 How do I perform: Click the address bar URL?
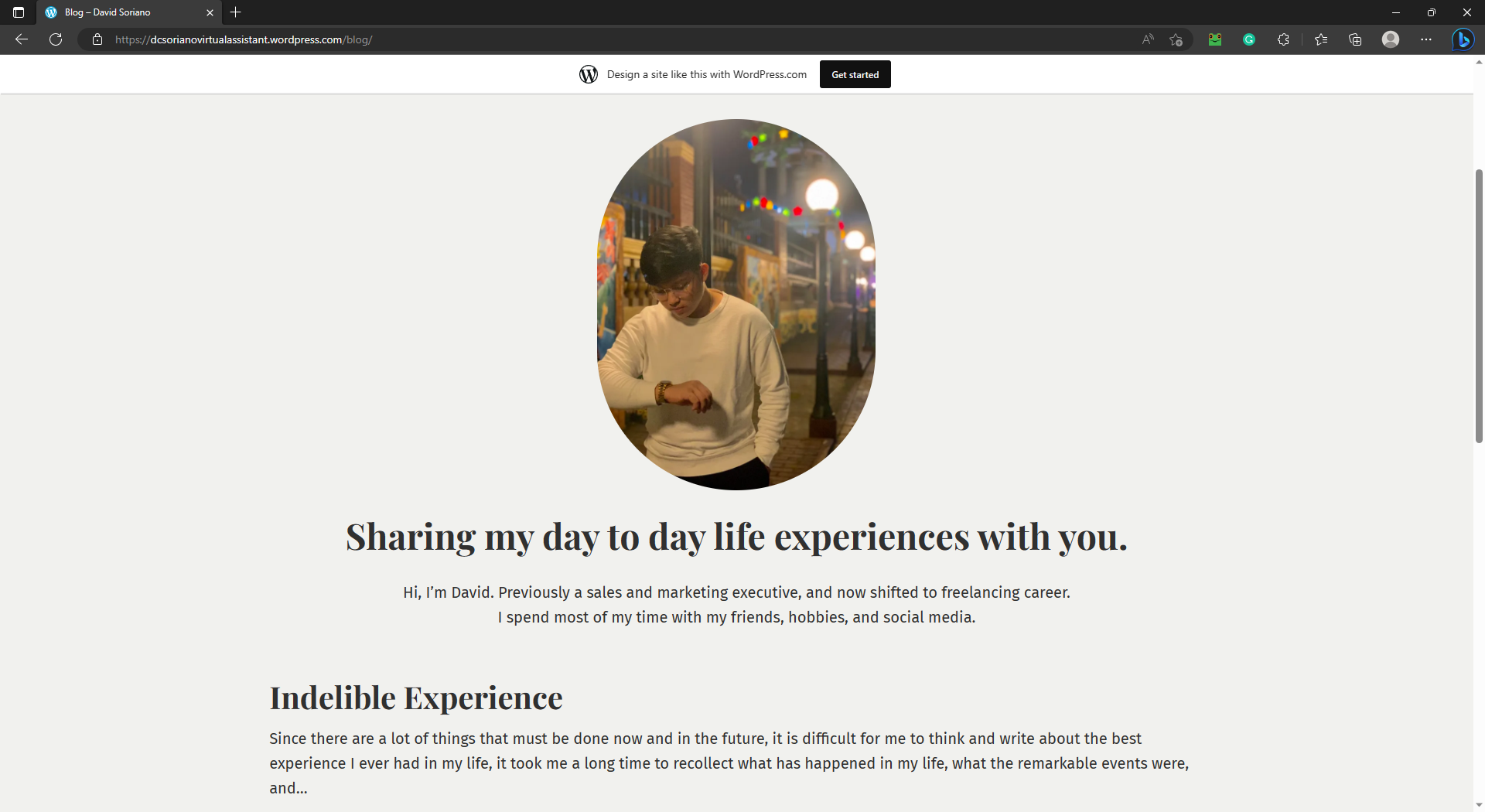[x=244, y=39]
